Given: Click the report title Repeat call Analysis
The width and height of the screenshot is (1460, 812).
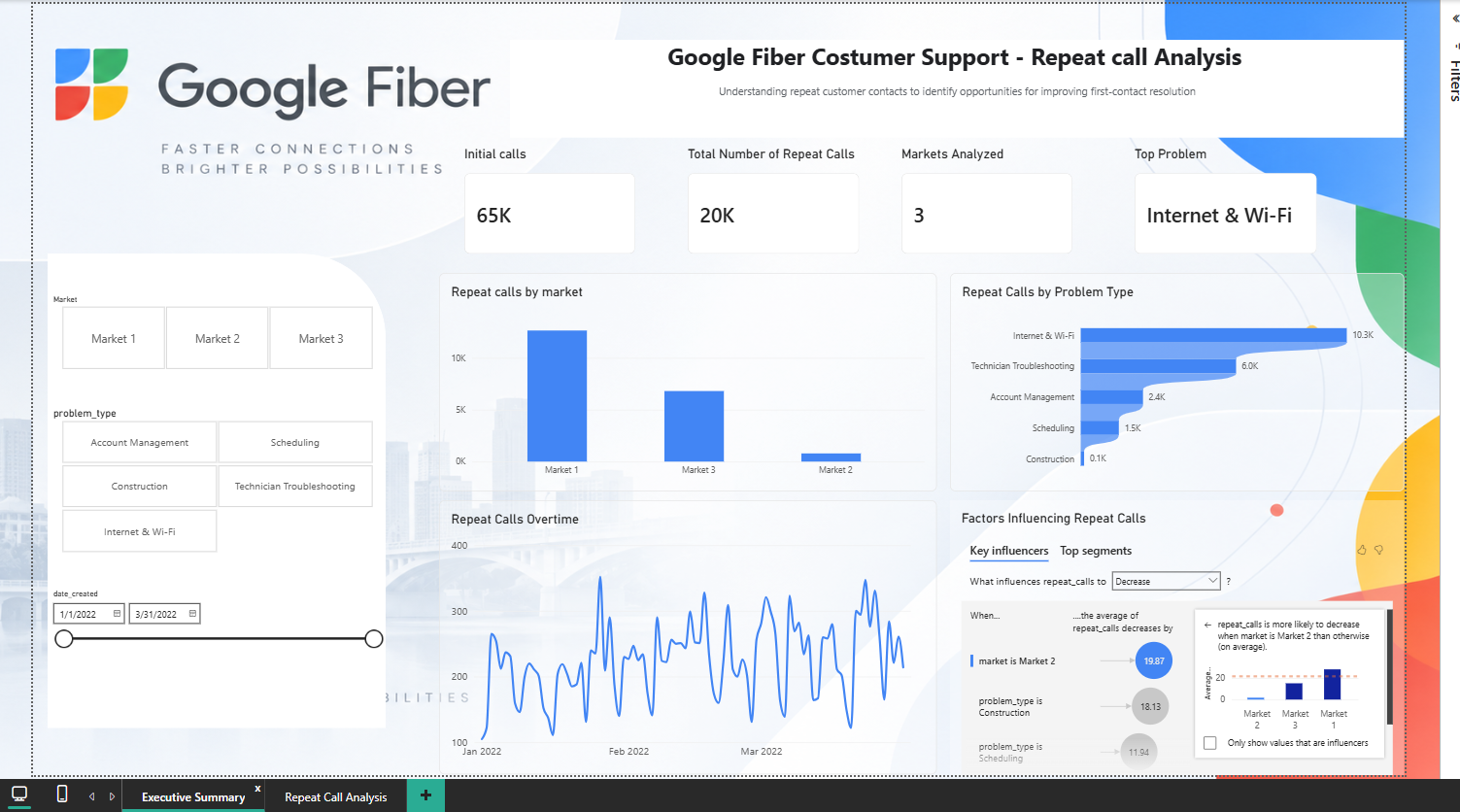Looking at the screenshot, I should [x=954, y=57].
